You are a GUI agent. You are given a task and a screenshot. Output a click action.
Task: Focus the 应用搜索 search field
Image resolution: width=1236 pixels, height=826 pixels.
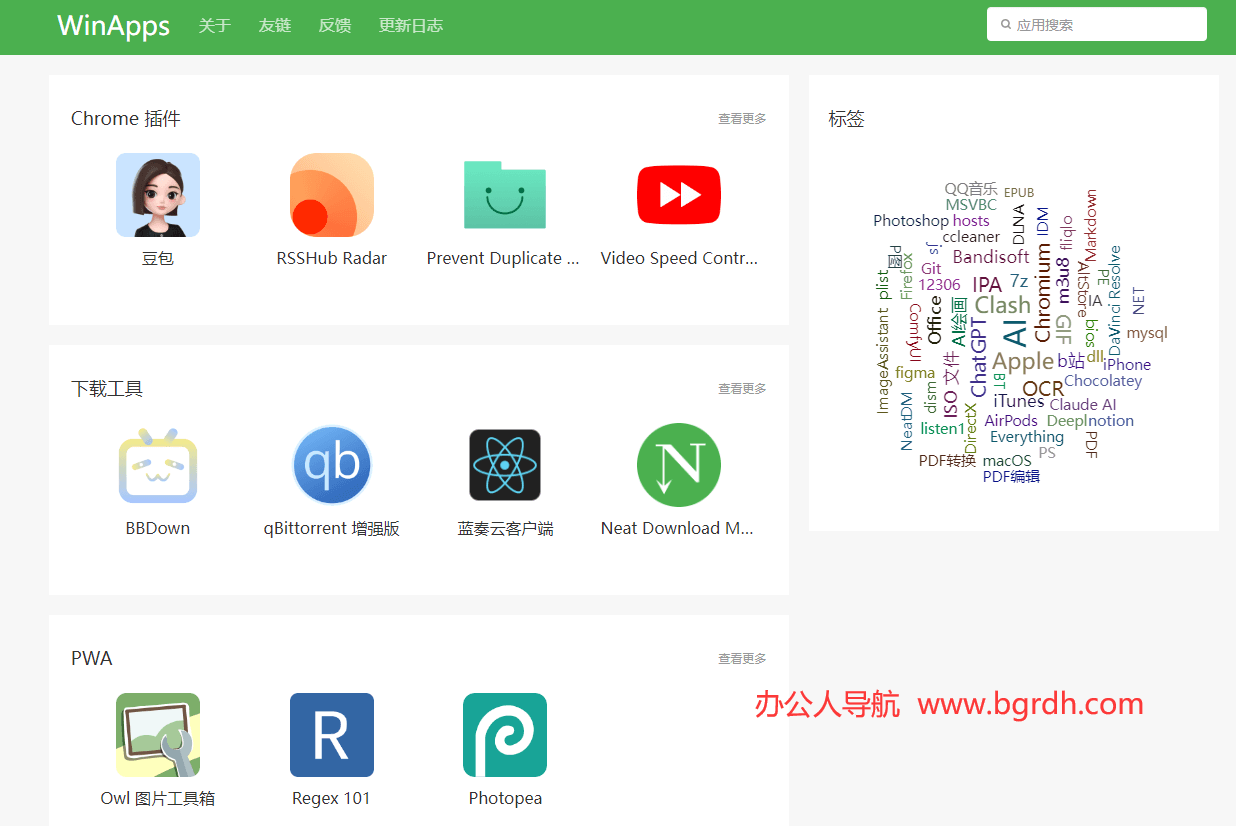(x=1097, y=24)
